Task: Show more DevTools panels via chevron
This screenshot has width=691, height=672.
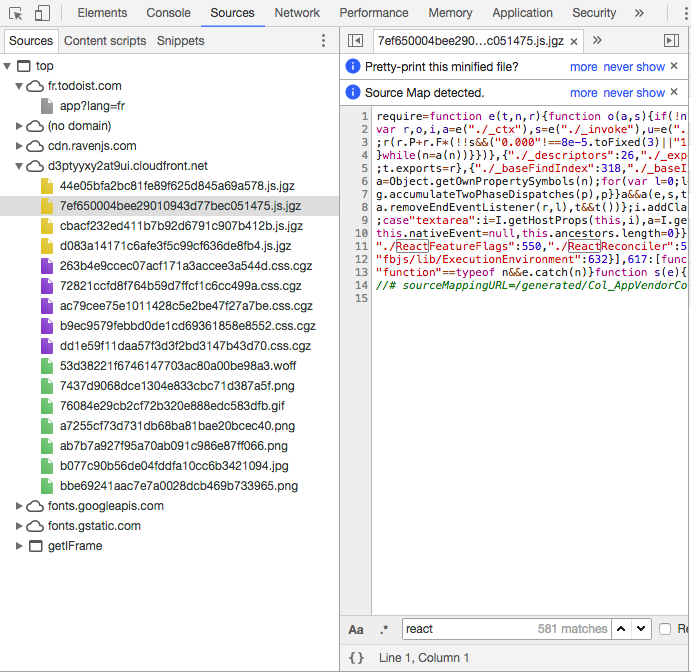Action: (639, 13)
